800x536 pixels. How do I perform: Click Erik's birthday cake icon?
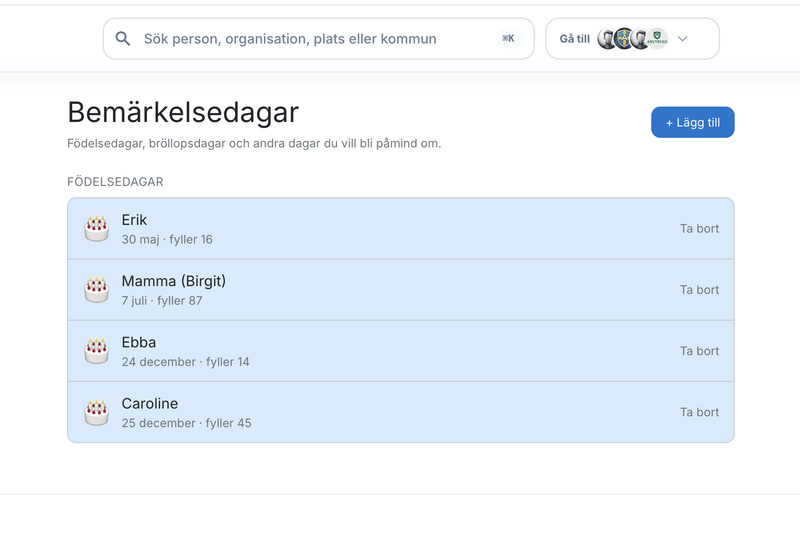pyautogui.click(x=96, y=228)
